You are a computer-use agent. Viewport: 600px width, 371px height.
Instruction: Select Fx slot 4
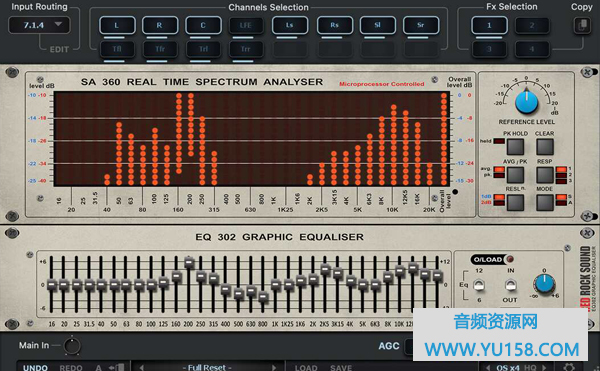(532, 49)
